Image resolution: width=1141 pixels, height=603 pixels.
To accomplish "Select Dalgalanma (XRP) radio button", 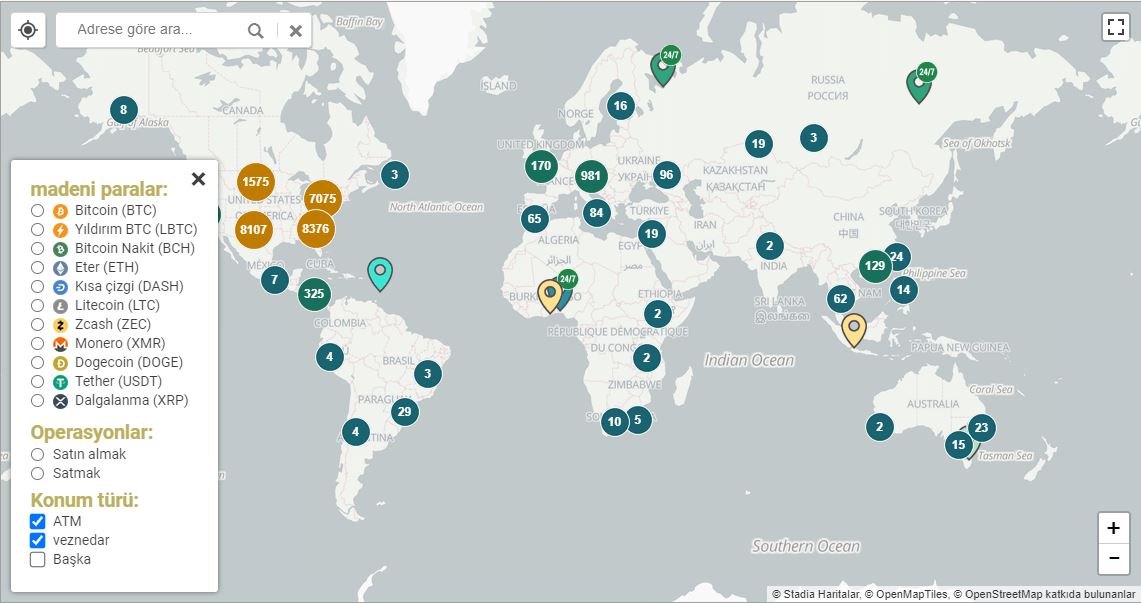I will [x=37, y=400].
